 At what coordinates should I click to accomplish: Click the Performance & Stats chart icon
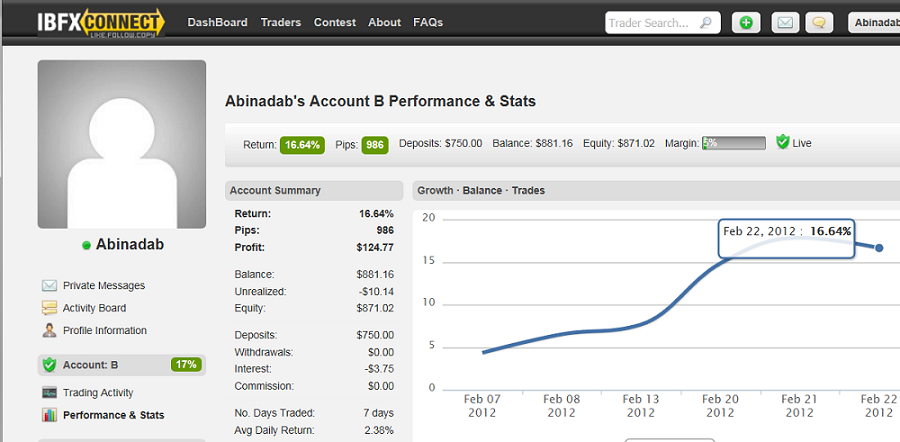pos(49,415)
